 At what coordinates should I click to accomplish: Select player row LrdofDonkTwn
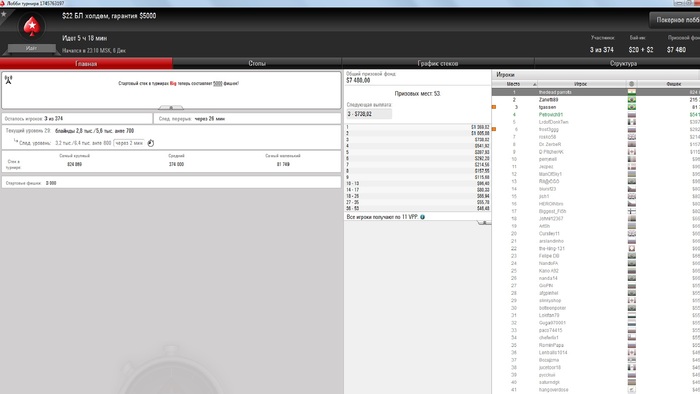tap(596, 122)
